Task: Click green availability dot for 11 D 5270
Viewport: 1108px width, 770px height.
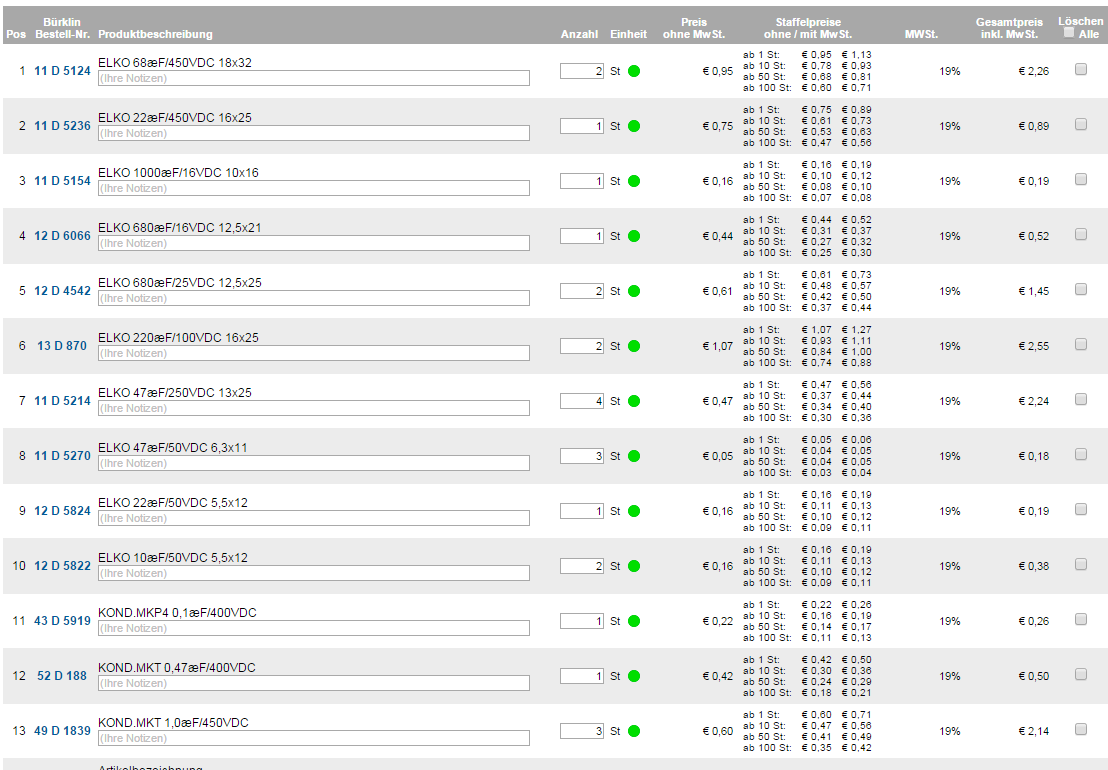Action: coord(634,456)
